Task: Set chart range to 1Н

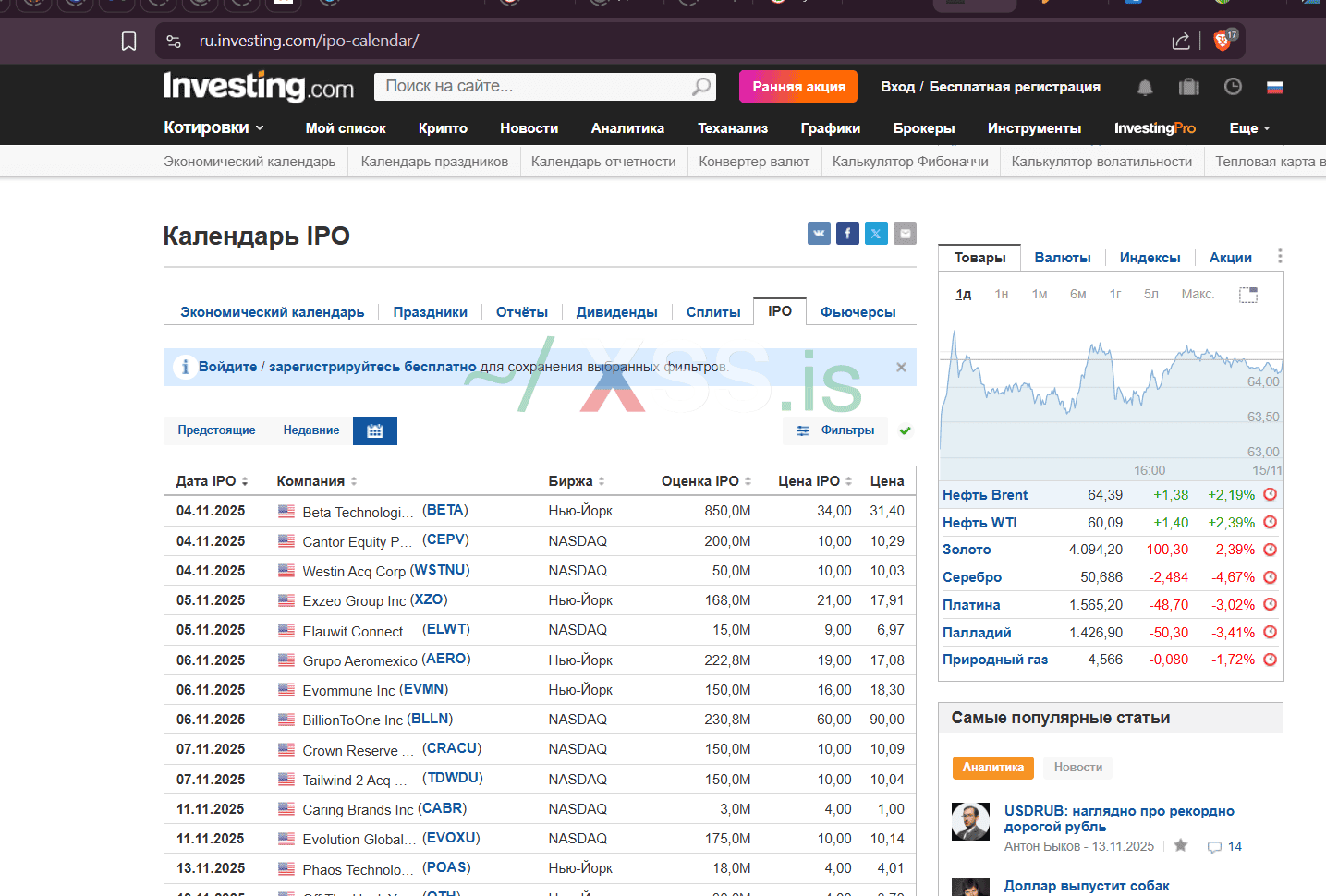Action: 1002,295
